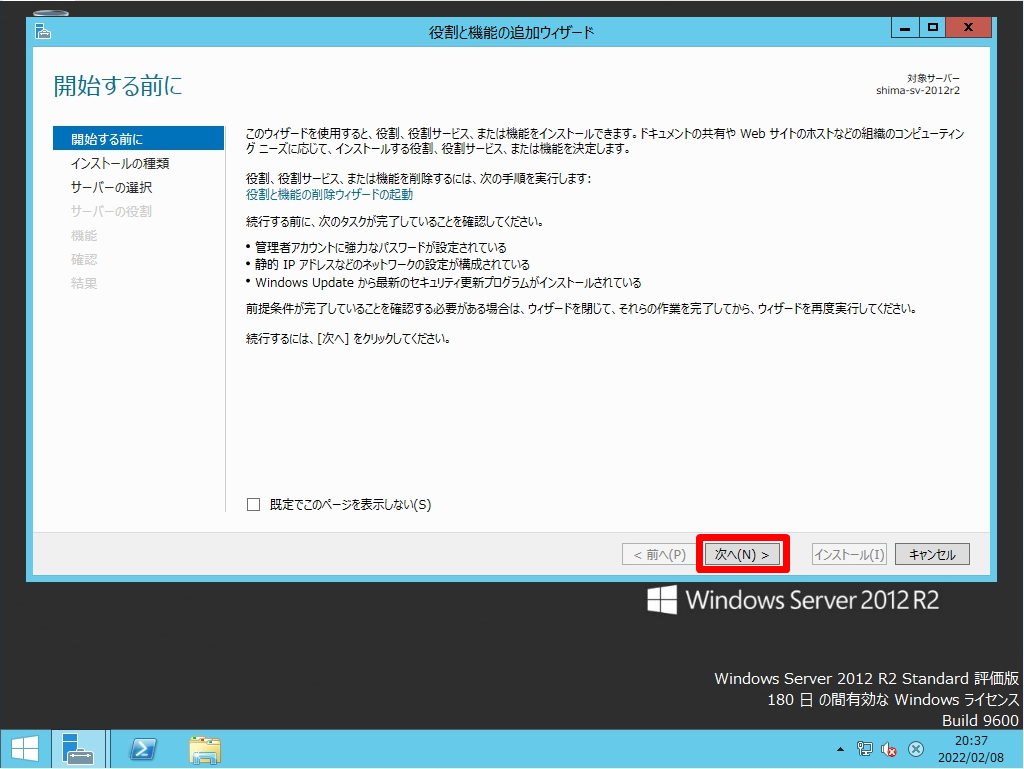Click the 対象サーバー label
1024x769 pixels.
click(x=933, y=78)
